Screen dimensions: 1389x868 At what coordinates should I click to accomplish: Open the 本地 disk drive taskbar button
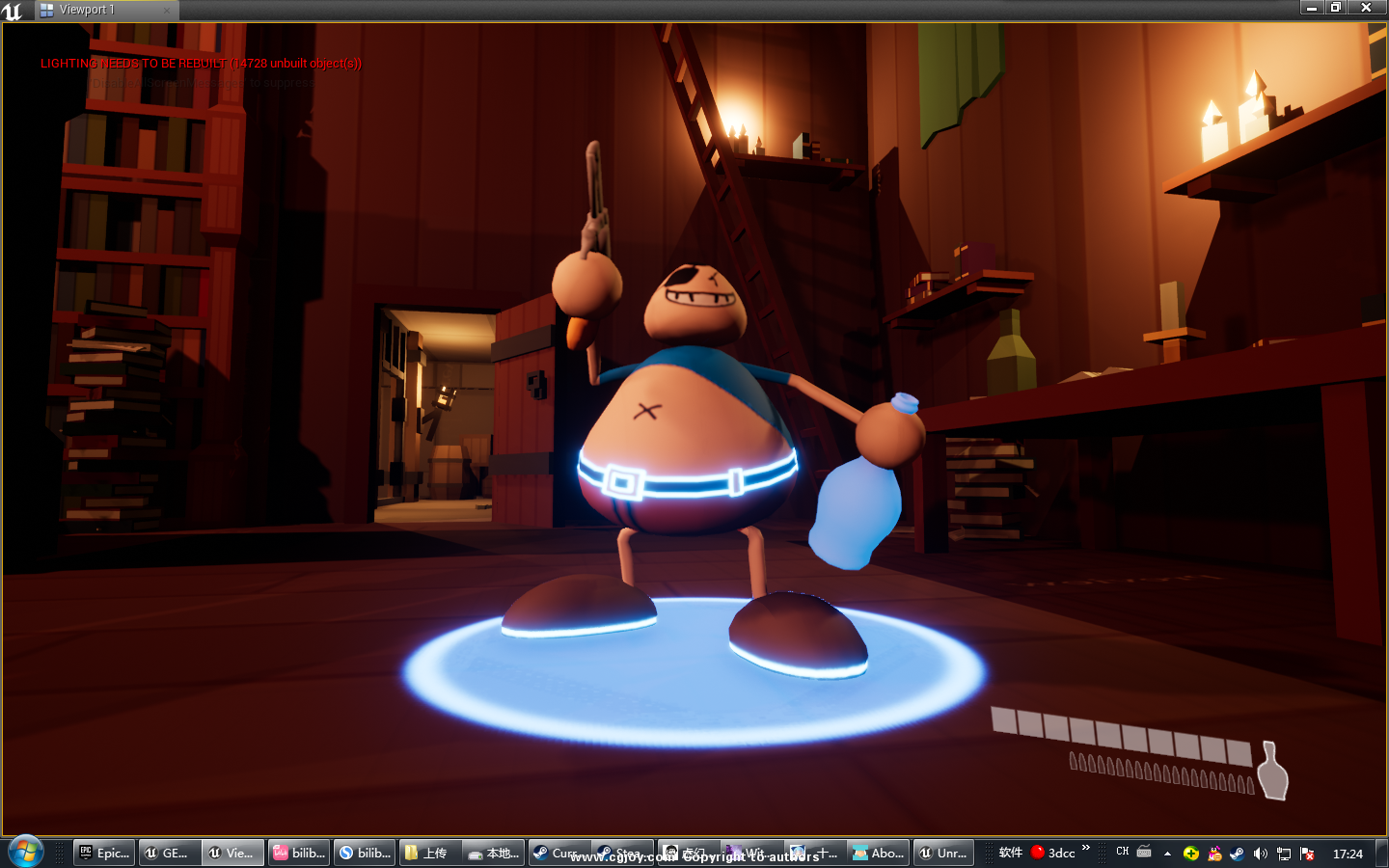click(x=494, y=853)
